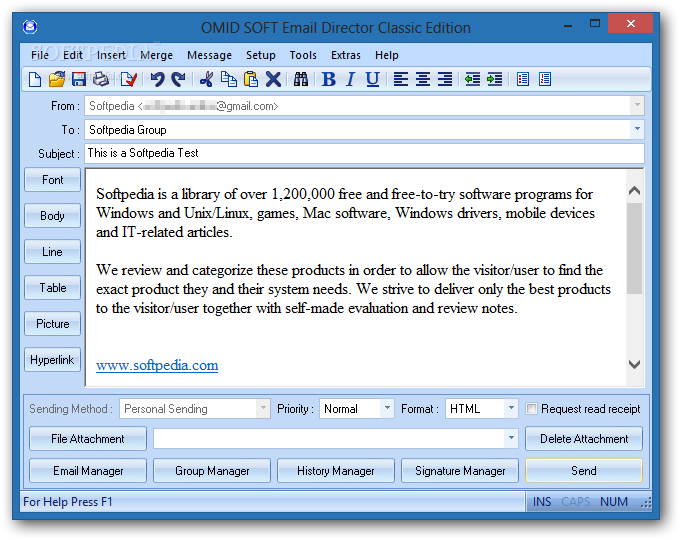Open the Merge menu
This screenshot has height=540, width=680.
pos(156,55)
